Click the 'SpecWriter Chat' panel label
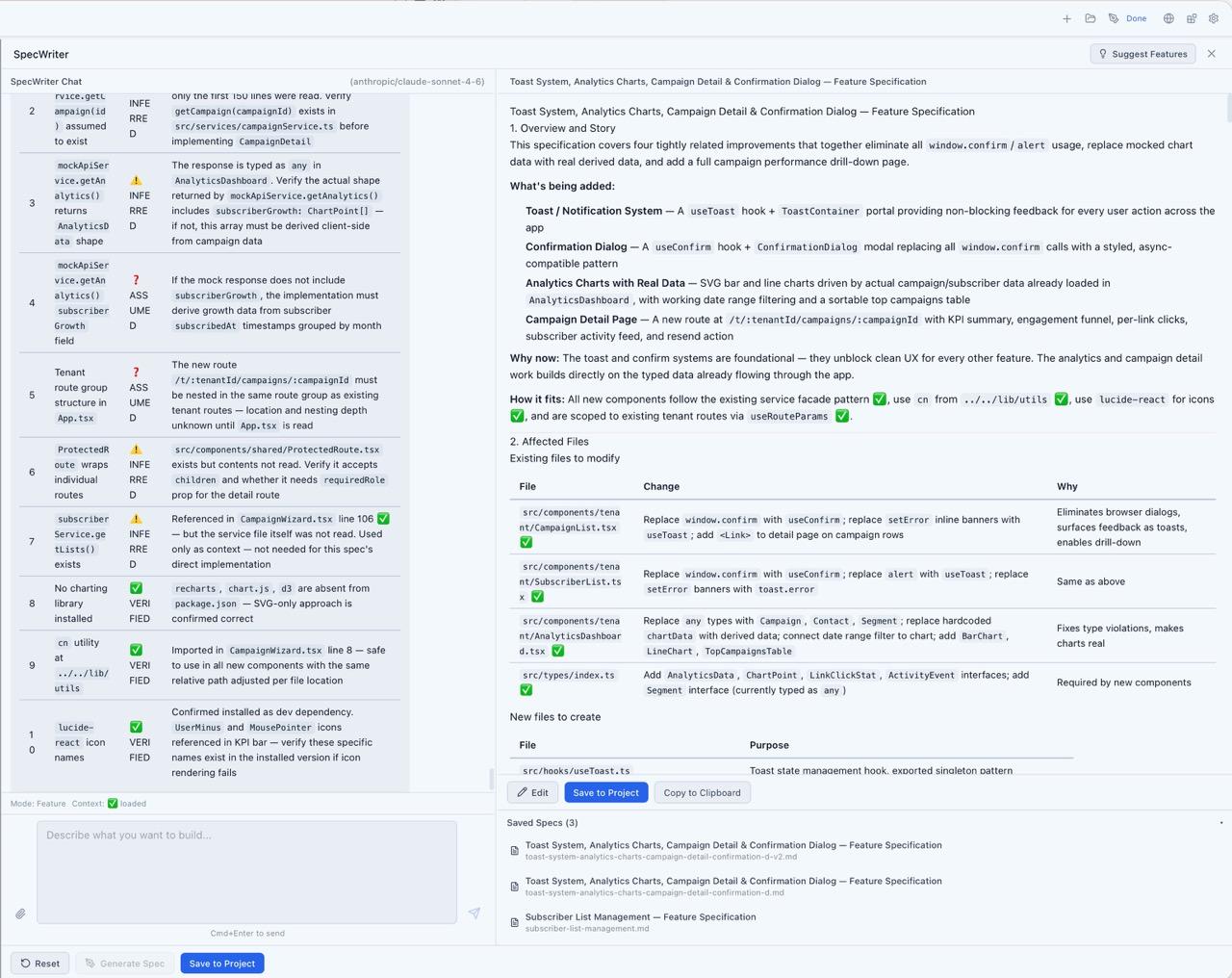 46,82
